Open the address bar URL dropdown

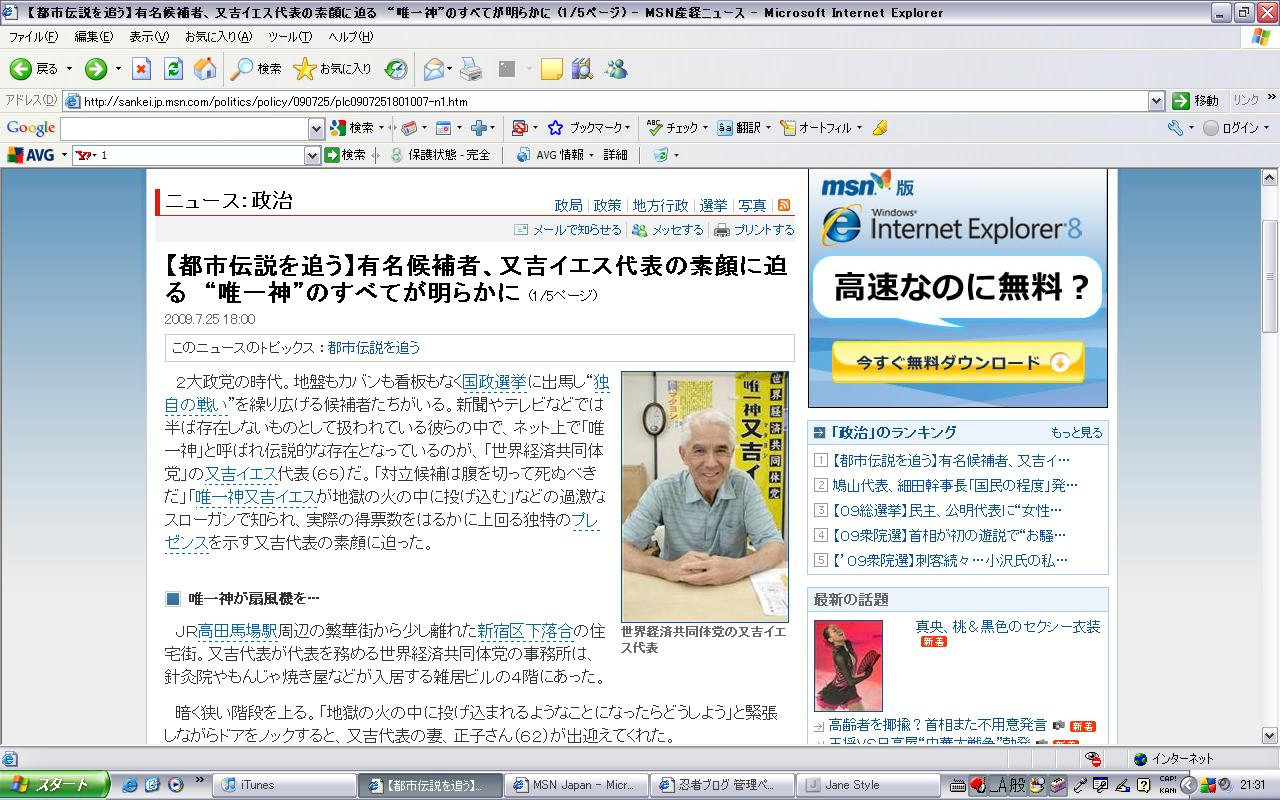pos(1156,101)
